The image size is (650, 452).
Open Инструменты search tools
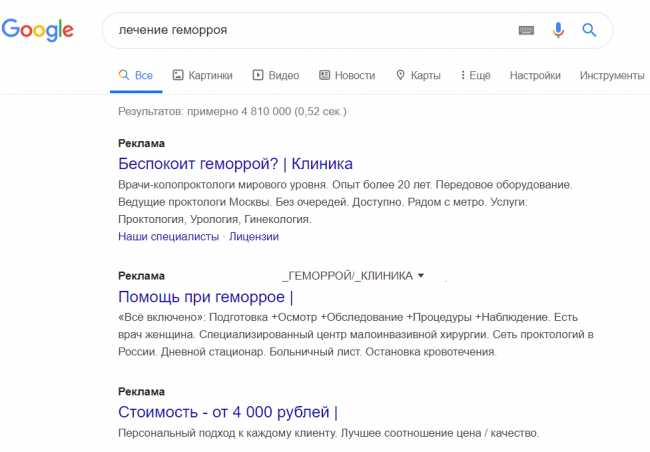coord(611,75)
